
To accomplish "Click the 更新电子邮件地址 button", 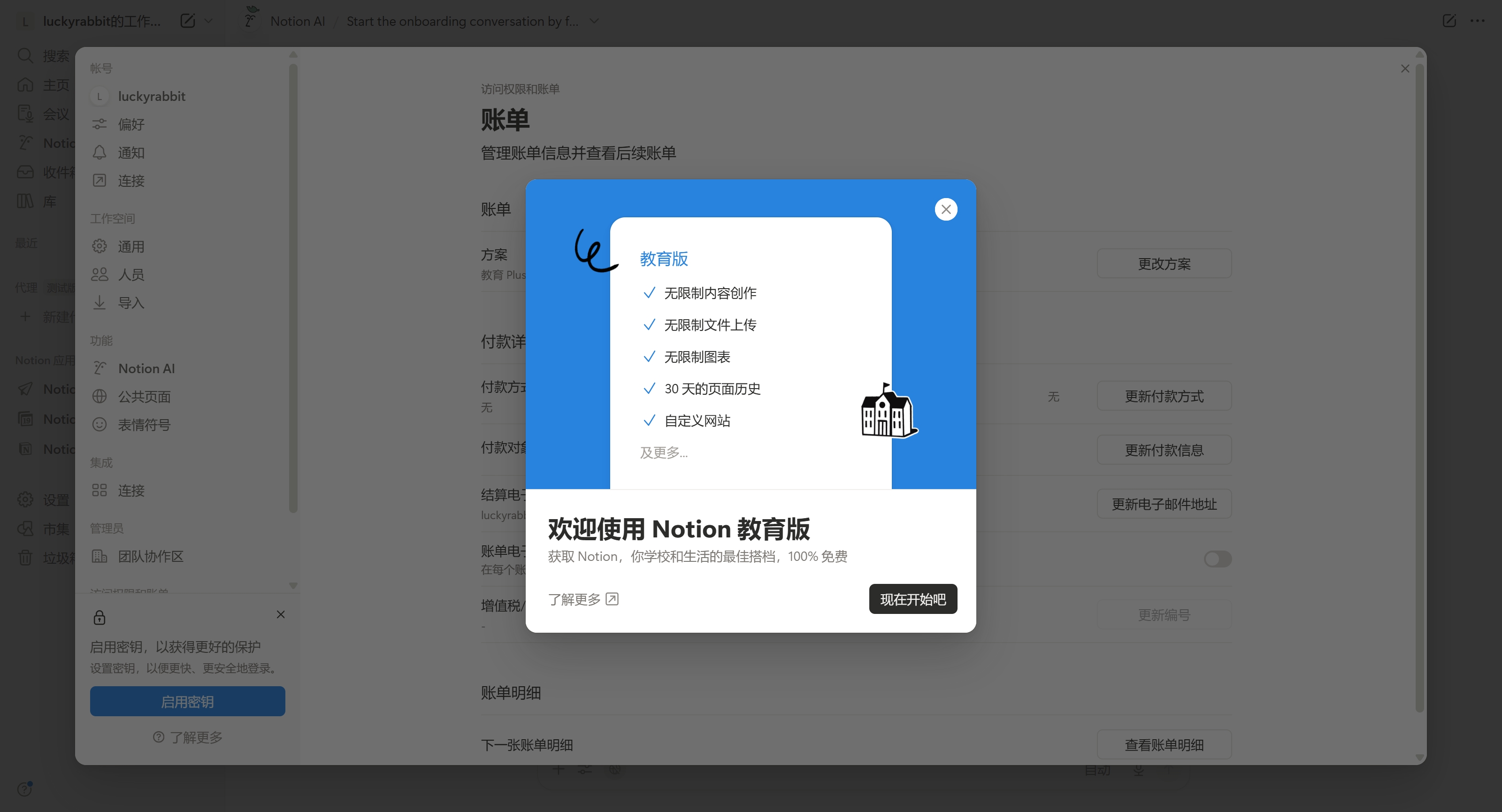I will (x=1164, y=504).
